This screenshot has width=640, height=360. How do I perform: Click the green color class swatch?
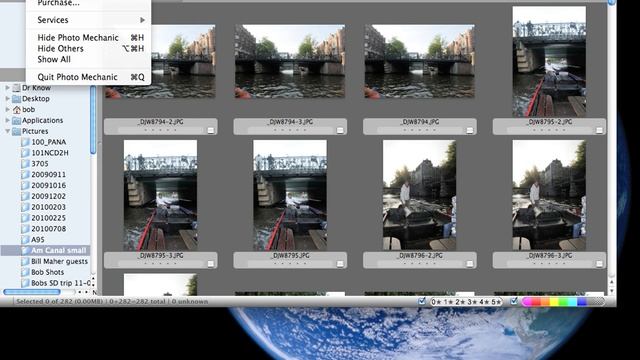(x=563, y=302)
